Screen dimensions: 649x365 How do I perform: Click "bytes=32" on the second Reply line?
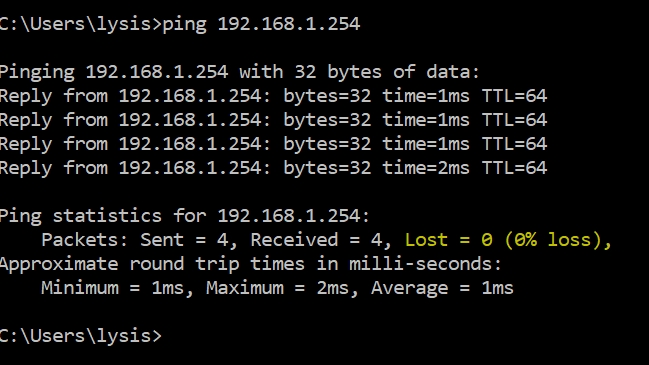coord(327,121)
